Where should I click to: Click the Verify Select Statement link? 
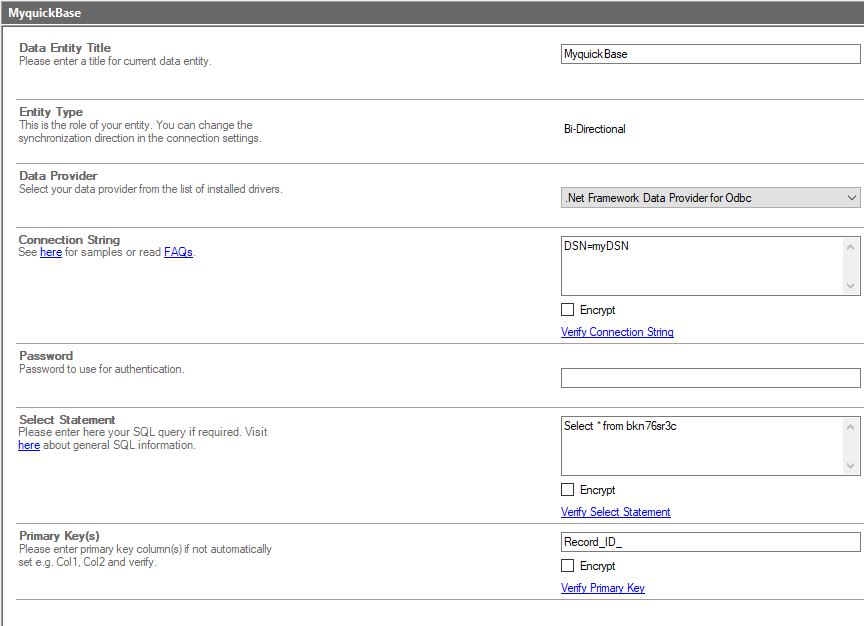[x=615, y=512]
